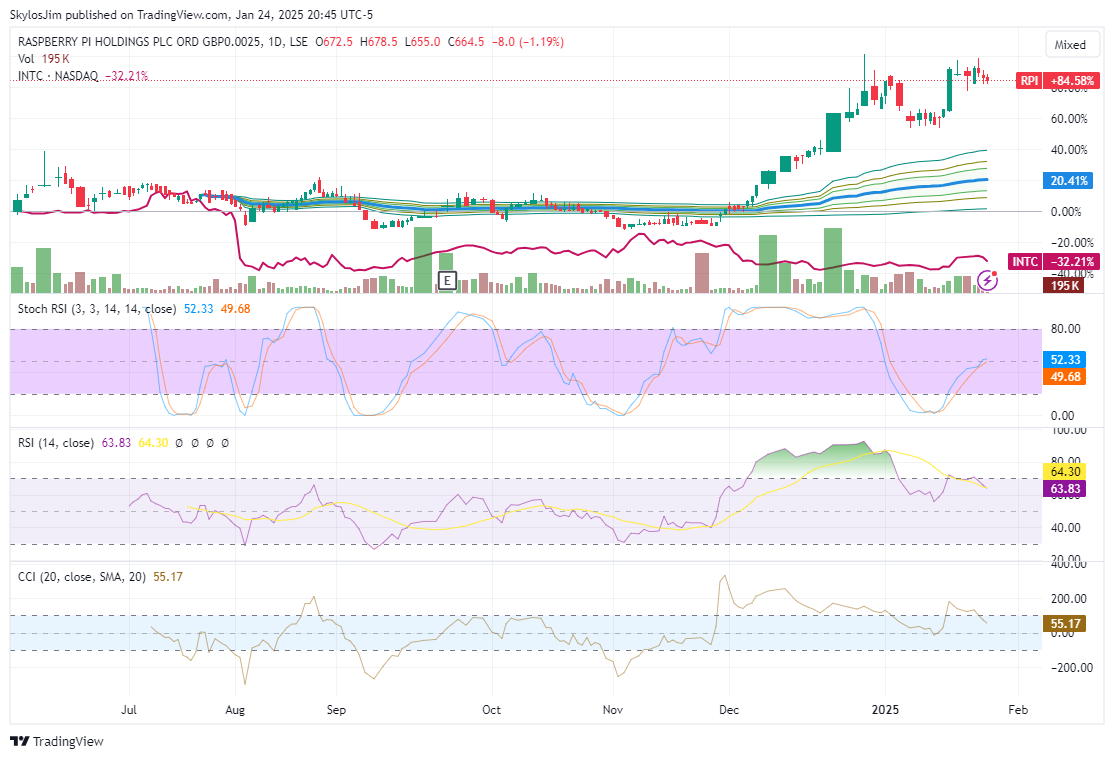Click the 'Jul' time axis label
1114x759 pixels.
click(129, 710)
